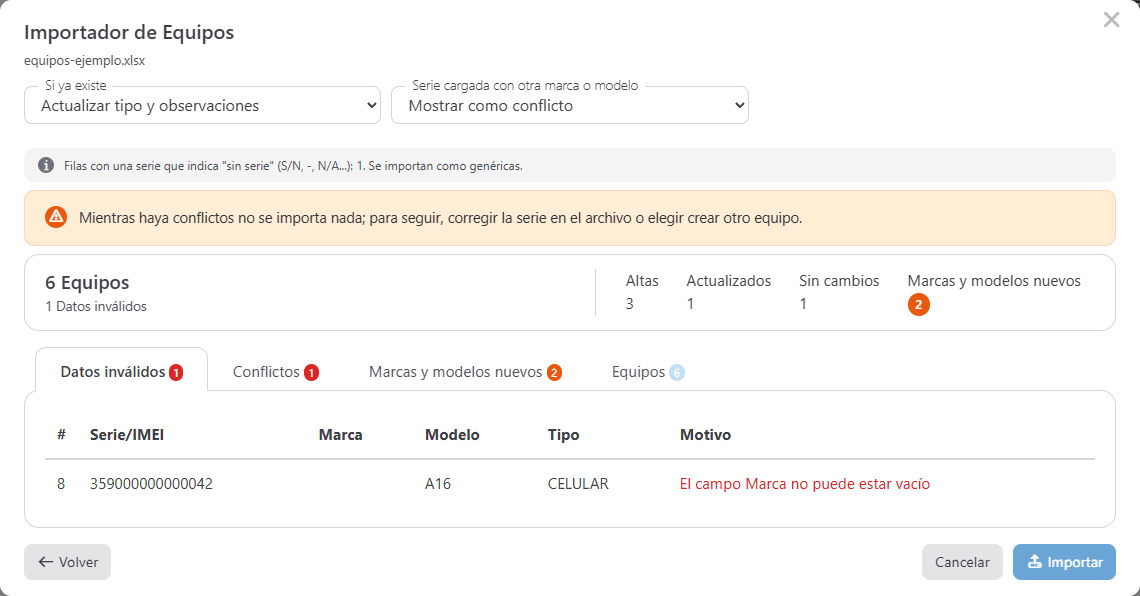Click the 'Sin cambios' summary label
The image size is (1140, 596).
pyautogui.click(x=839, y=281)
